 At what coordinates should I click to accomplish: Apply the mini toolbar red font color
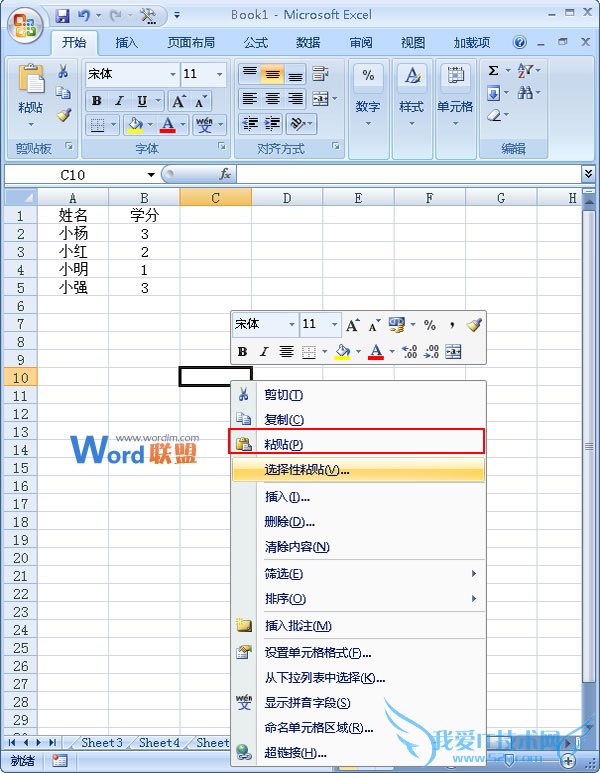pyautogui.click(x=376, y=351)
